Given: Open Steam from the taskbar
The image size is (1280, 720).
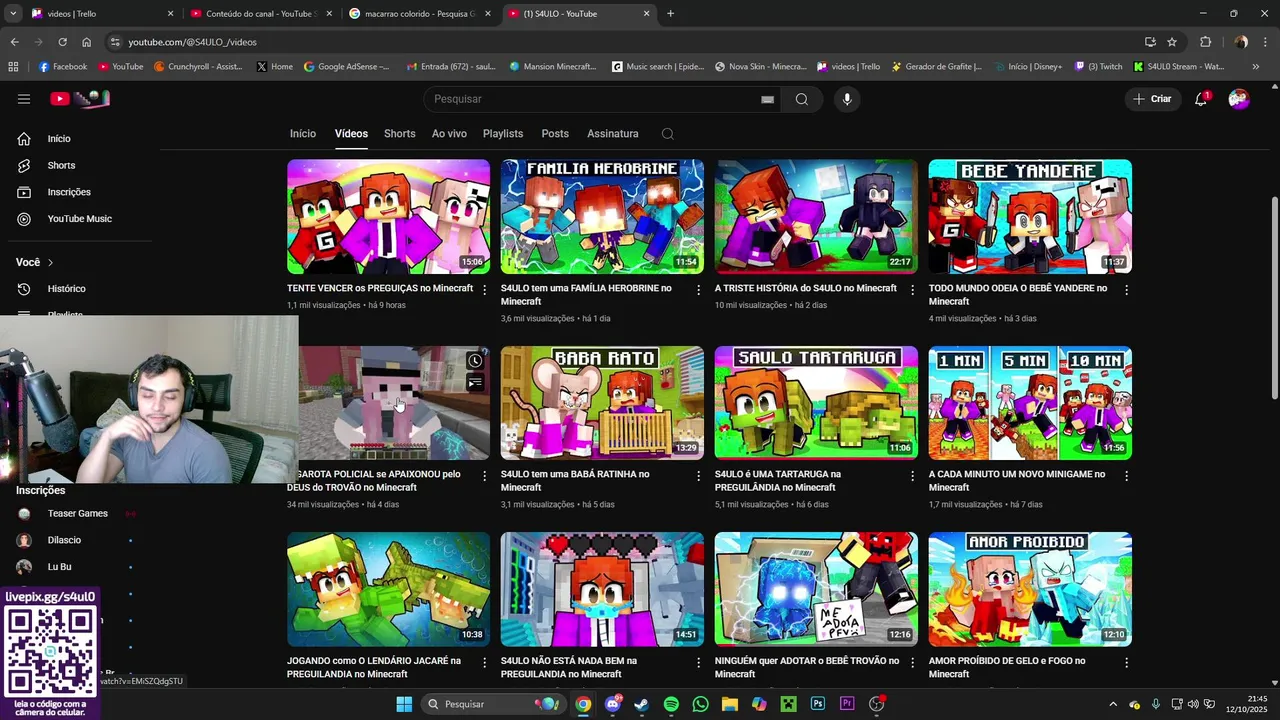Looking at the screenshot, I should 641,704.
